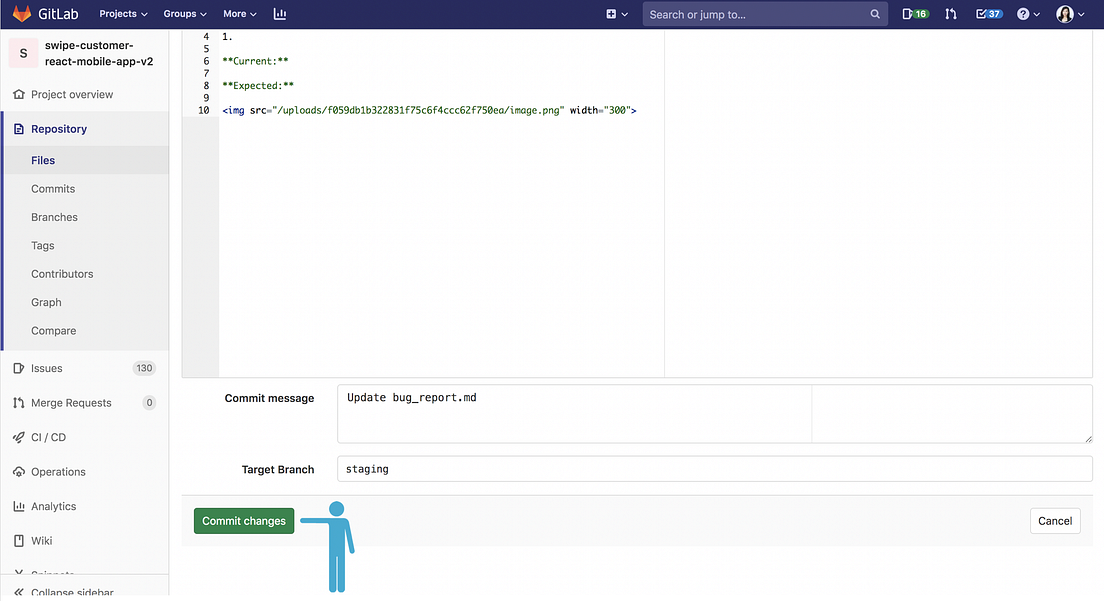
Task: Click the Repository document icon
Action: 18,129
